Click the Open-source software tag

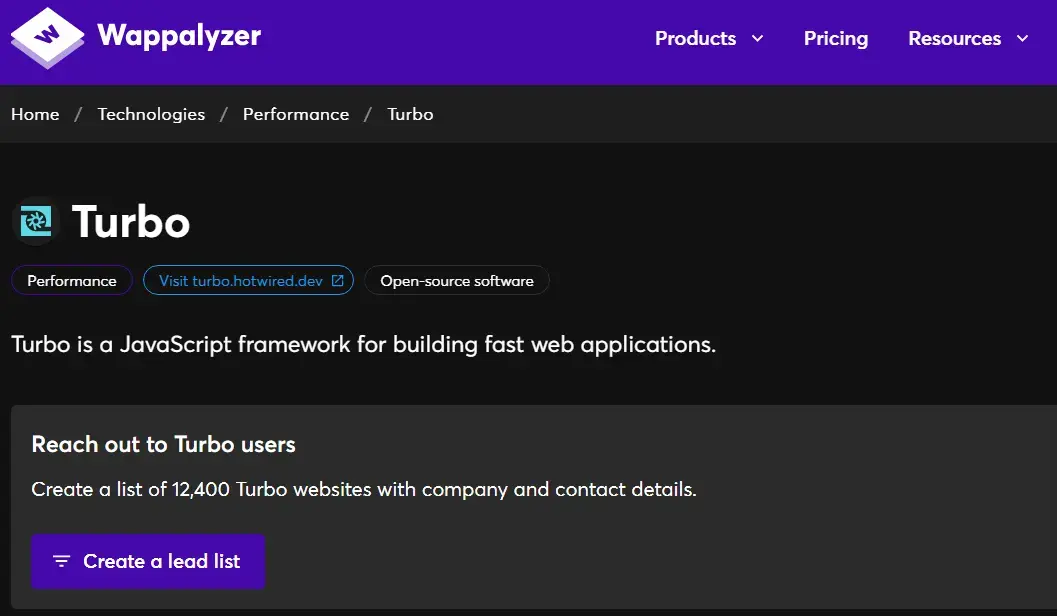[x=456, y=280]
